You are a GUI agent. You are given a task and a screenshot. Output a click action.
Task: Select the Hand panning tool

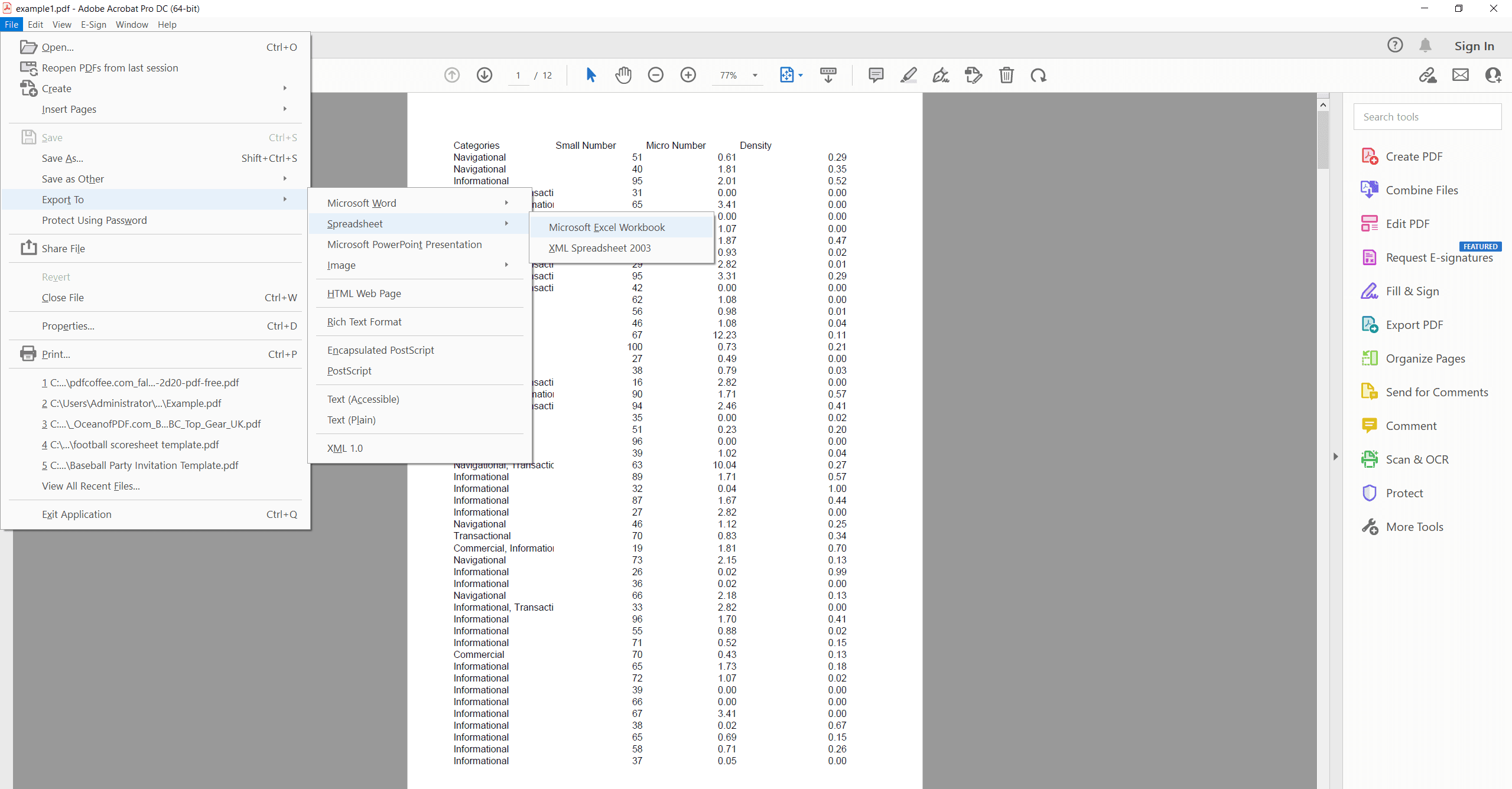coord(623,75)
